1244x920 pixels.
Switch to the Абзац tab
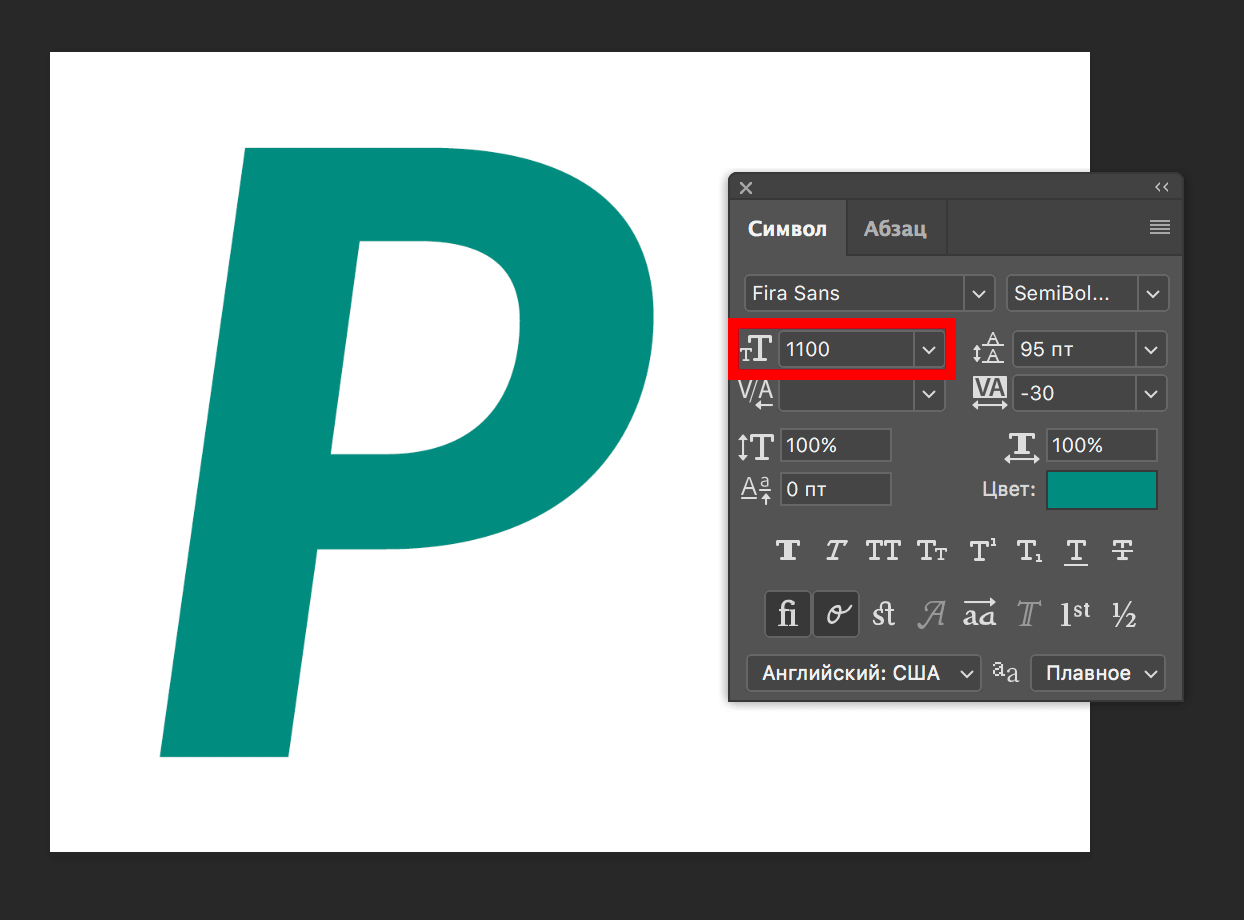click(x=895, y=229)
